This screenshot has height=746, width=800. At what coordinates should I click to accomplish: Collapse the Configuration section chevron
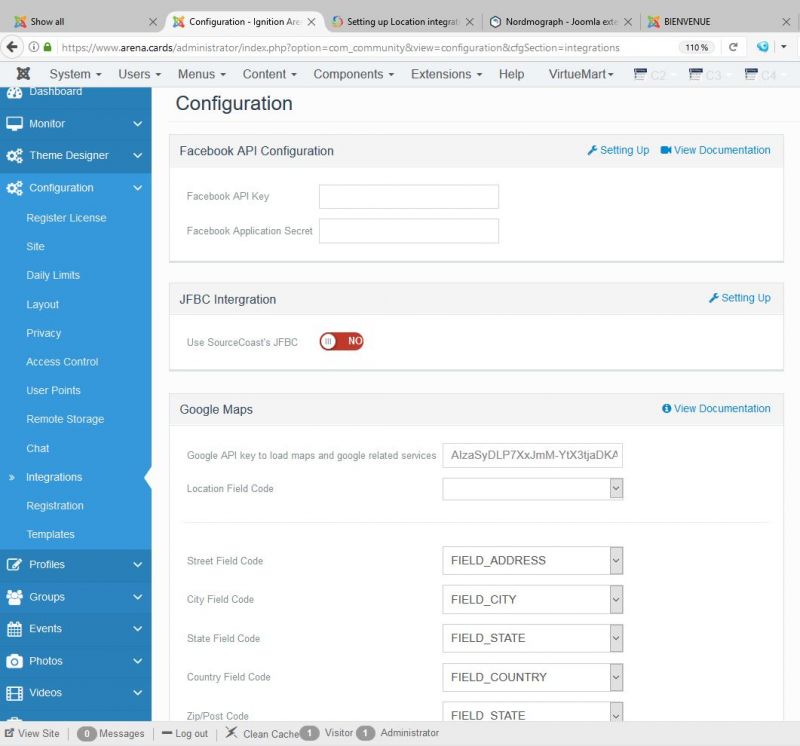point(137,188)
